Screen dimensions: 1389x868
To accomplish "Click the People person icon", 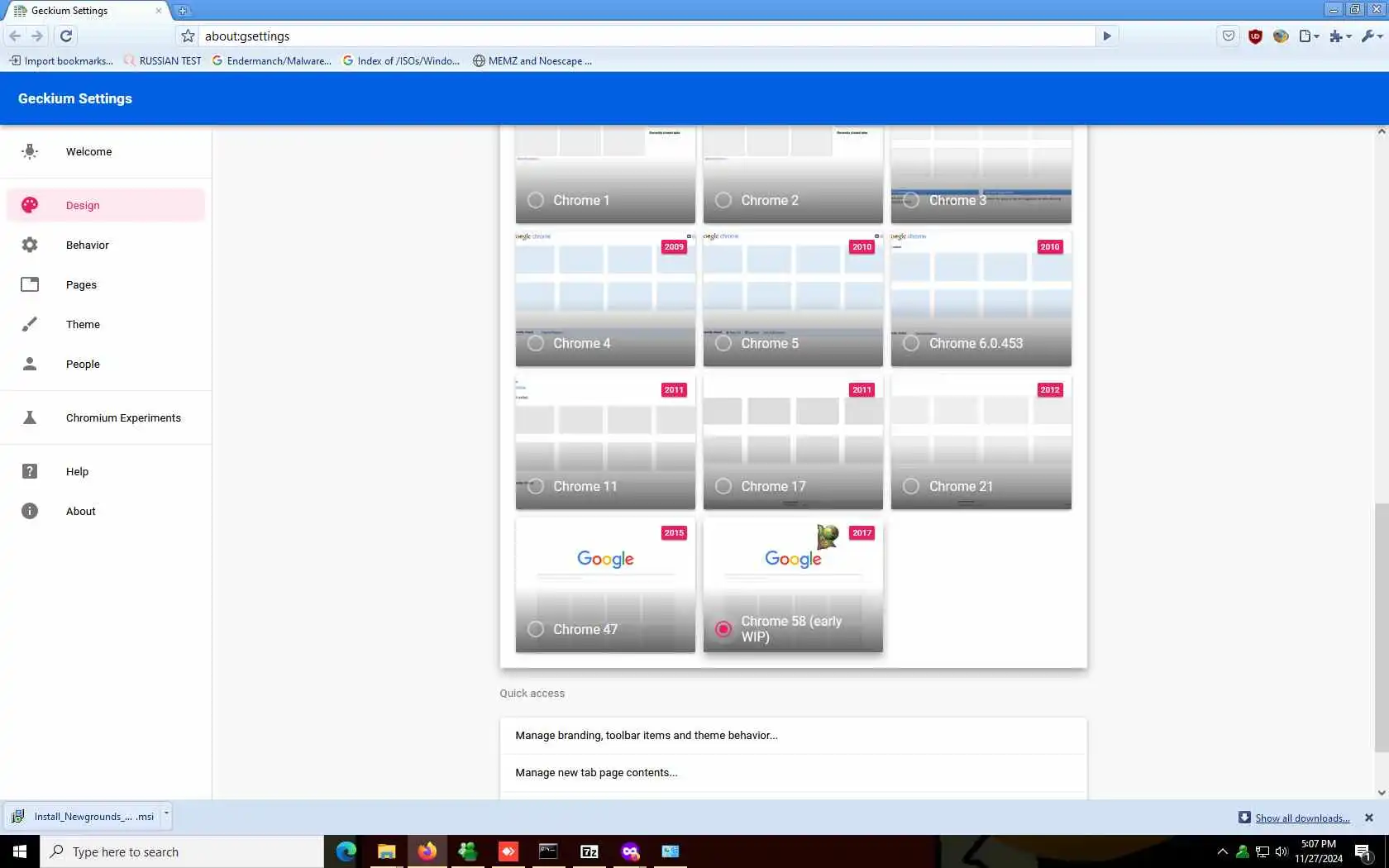I will pyautogui.click(x=30, y=364).
